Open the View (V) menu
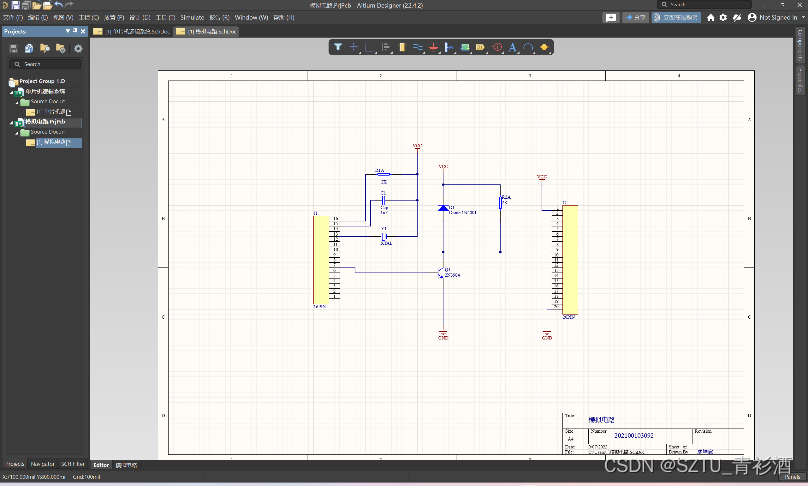This screenshot has width=808, height=486. tap(63, 18)
